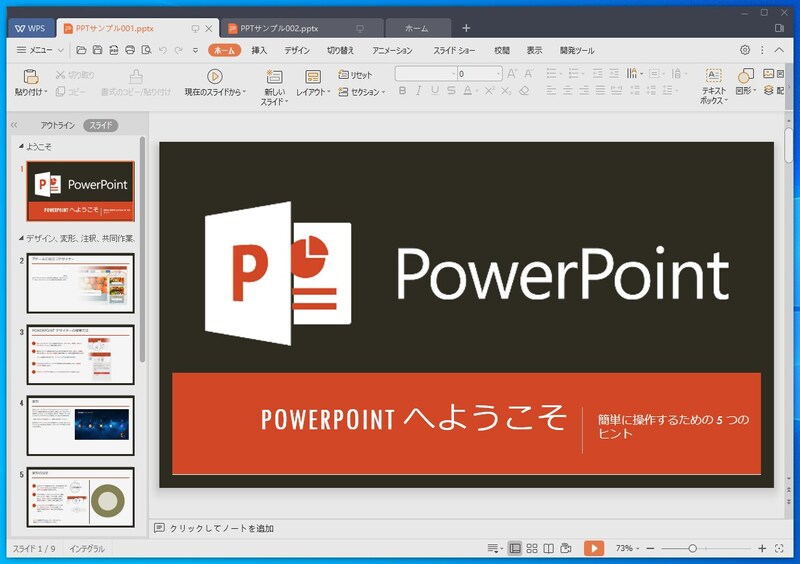Click the 貼り付け paste icon
Image resolution: width=800 pixels, height=564 pixels.
click(x=30, y=76)
